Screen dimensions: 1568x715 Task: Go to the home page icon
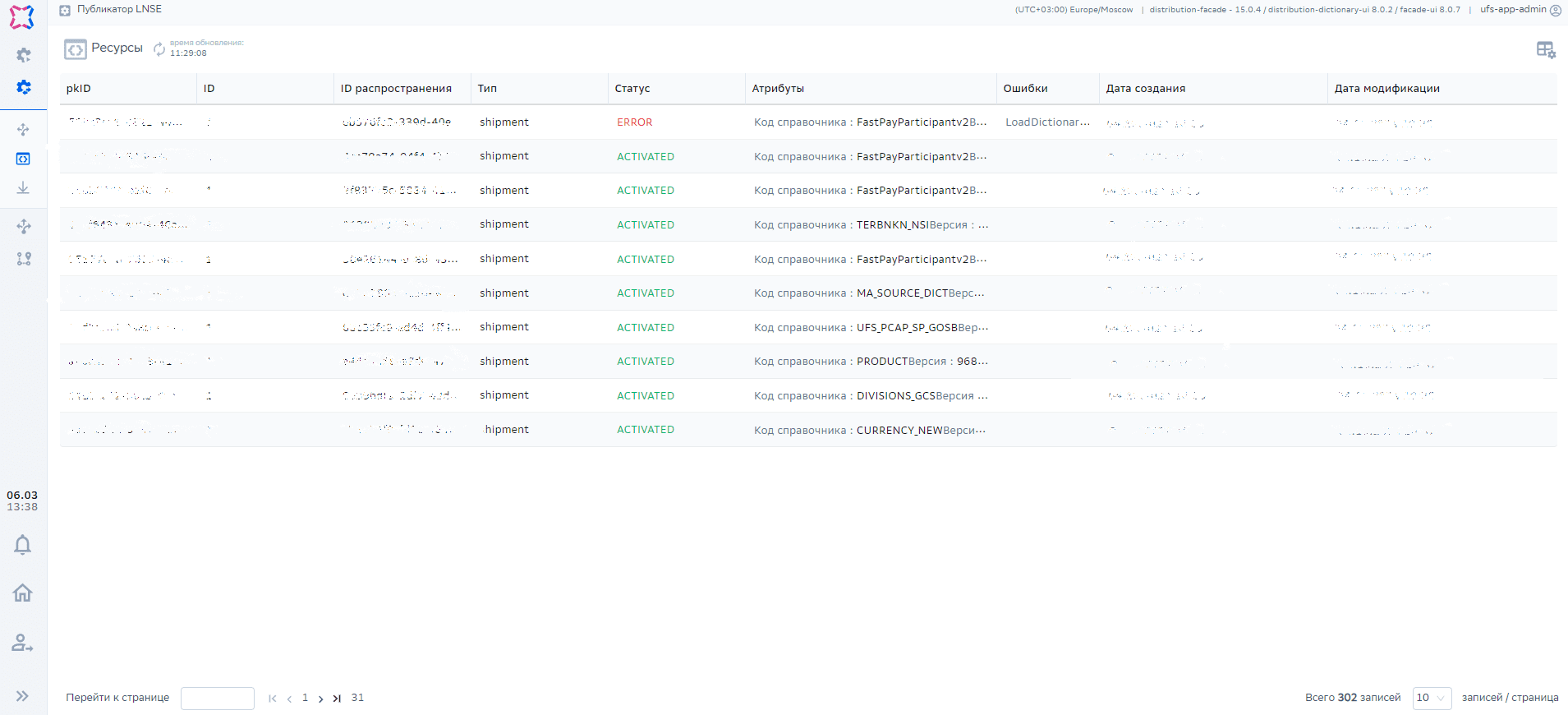pyautogui.click(x=23, y=593)
